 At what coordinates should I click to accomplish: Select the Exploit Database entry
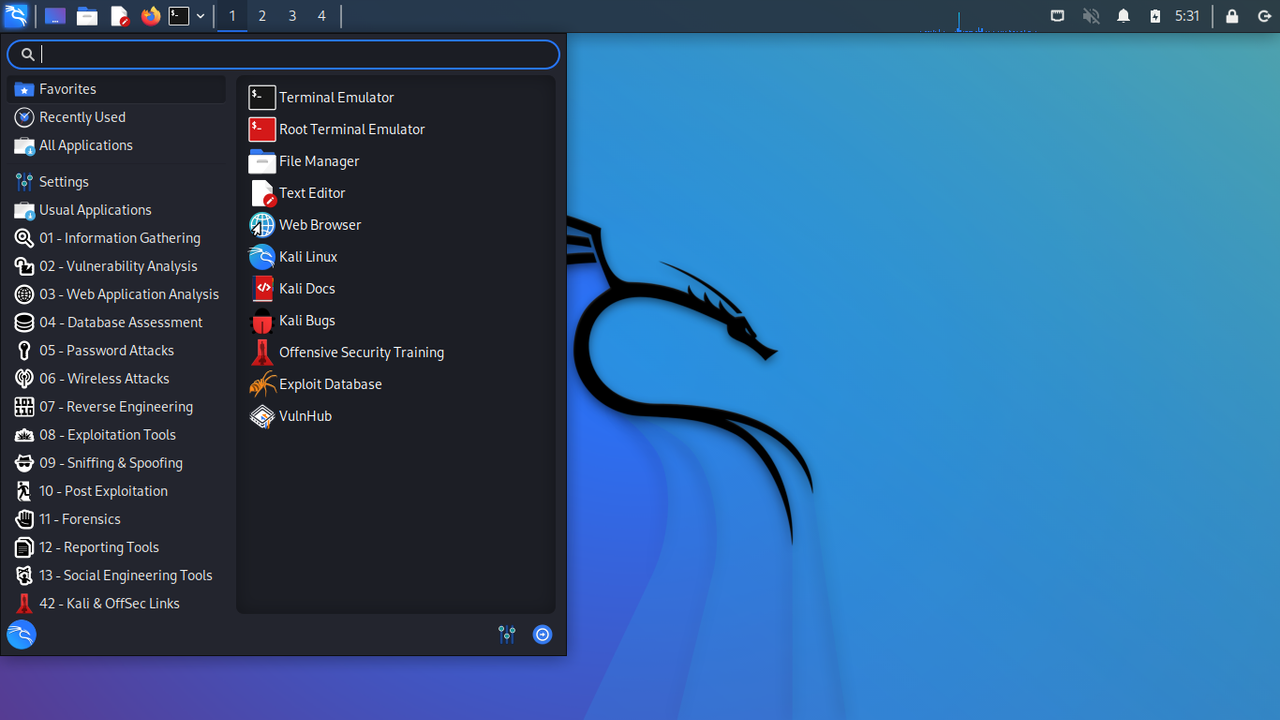click(330, 384)
